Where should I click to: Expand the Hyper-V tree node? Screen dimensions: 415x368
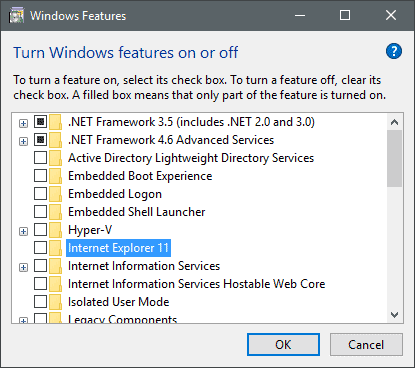(x=23, y=232)
